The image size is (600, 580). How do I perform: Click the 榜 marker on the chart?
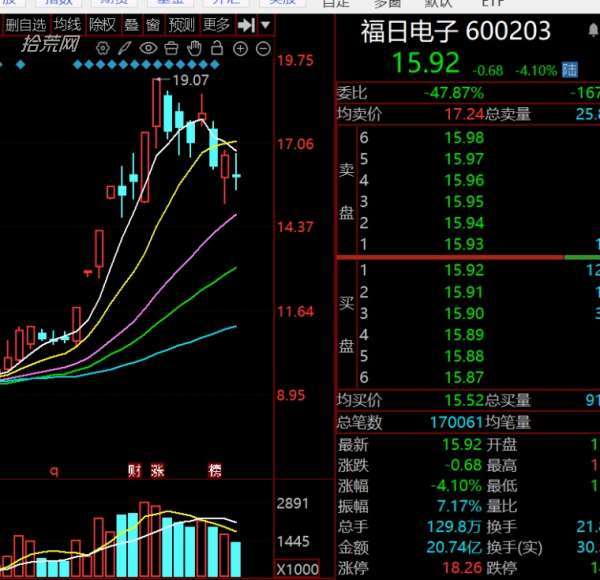[x=215, y=471]
